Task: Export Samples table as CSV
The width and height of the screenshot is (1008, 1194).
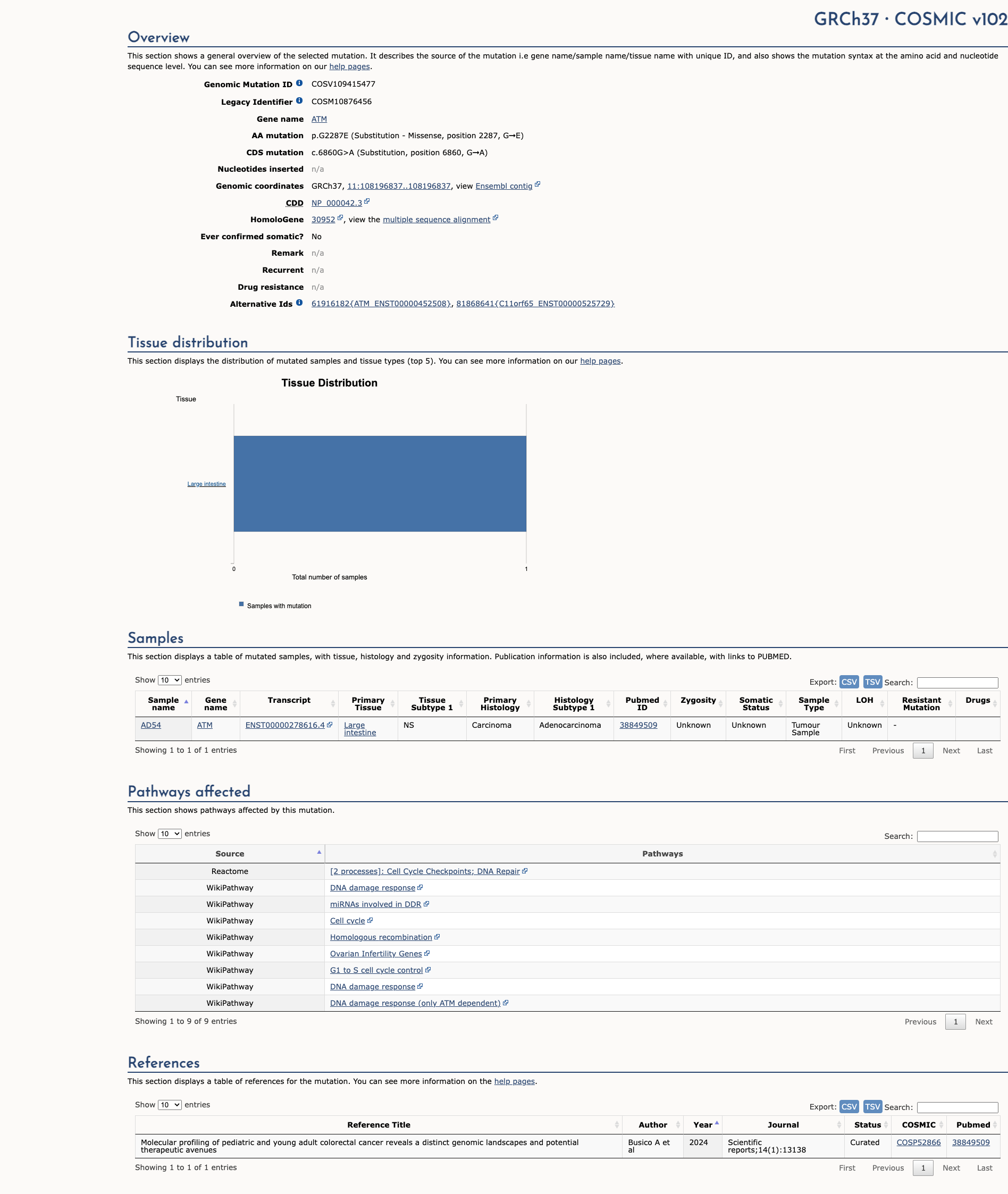Action: pyautogui.click(x=849, y=682)
